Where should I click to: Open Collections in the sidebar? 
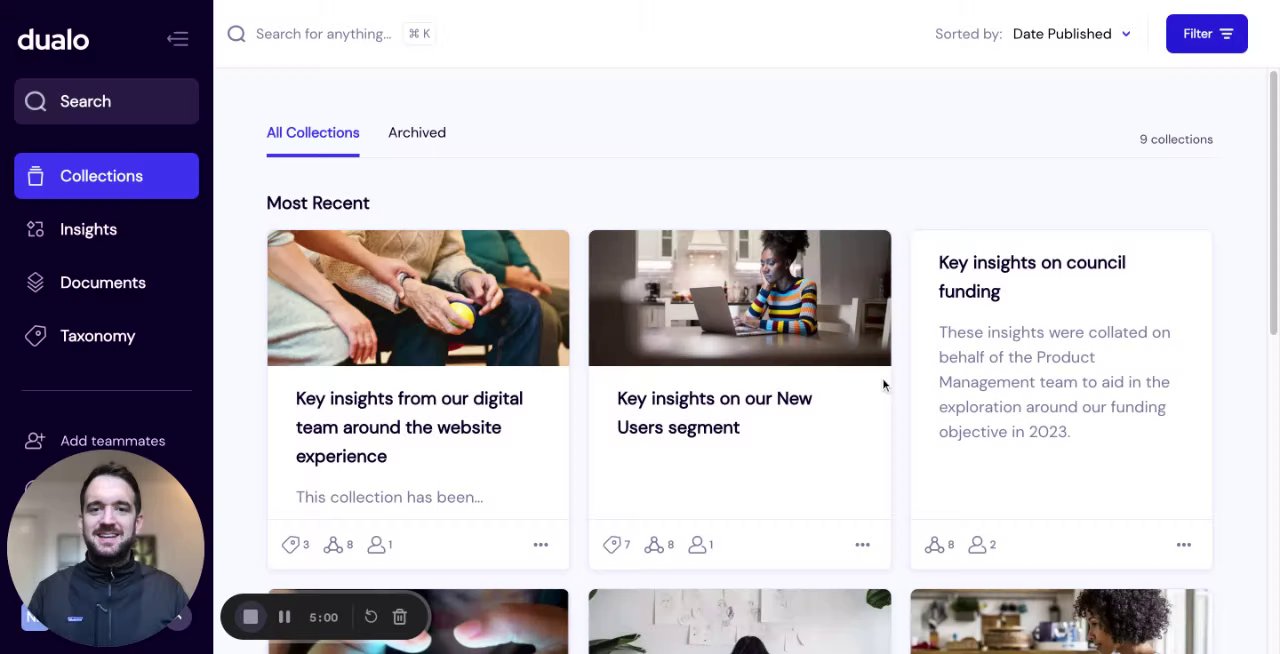pyautogui.click(x=106, y=176)
